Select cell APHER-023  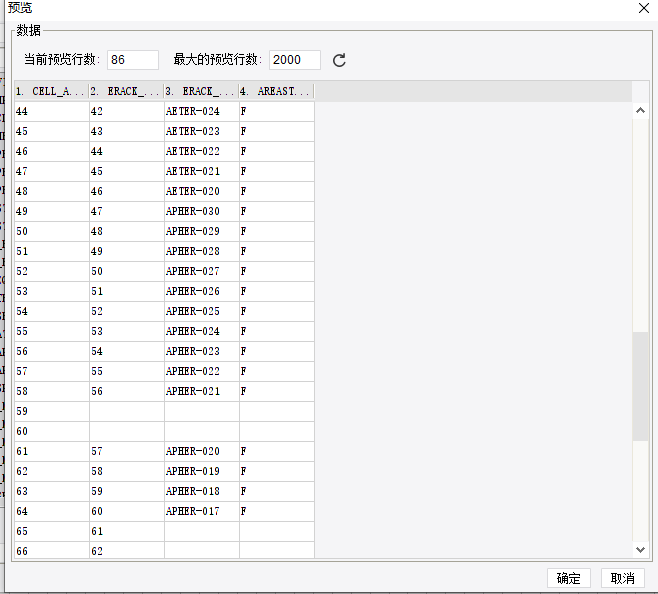[201, 351]
